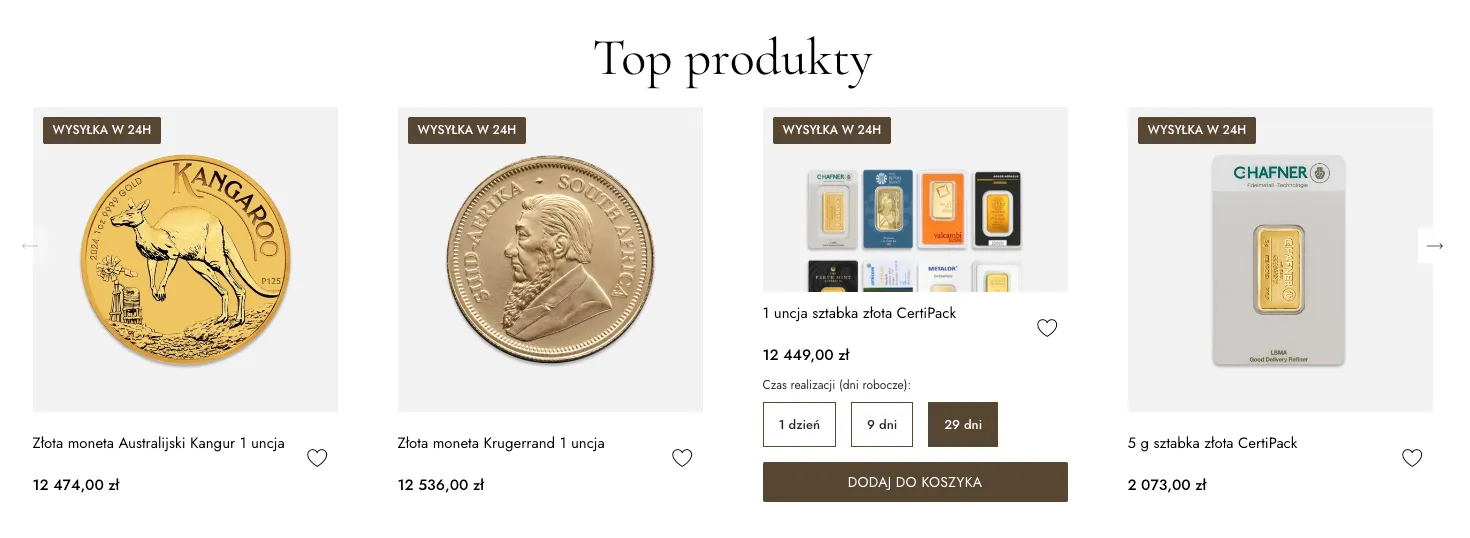The image size is (1470, 538).
Task: Add Australijski Kangur coin to wishlist
Action: click(317, 458)
